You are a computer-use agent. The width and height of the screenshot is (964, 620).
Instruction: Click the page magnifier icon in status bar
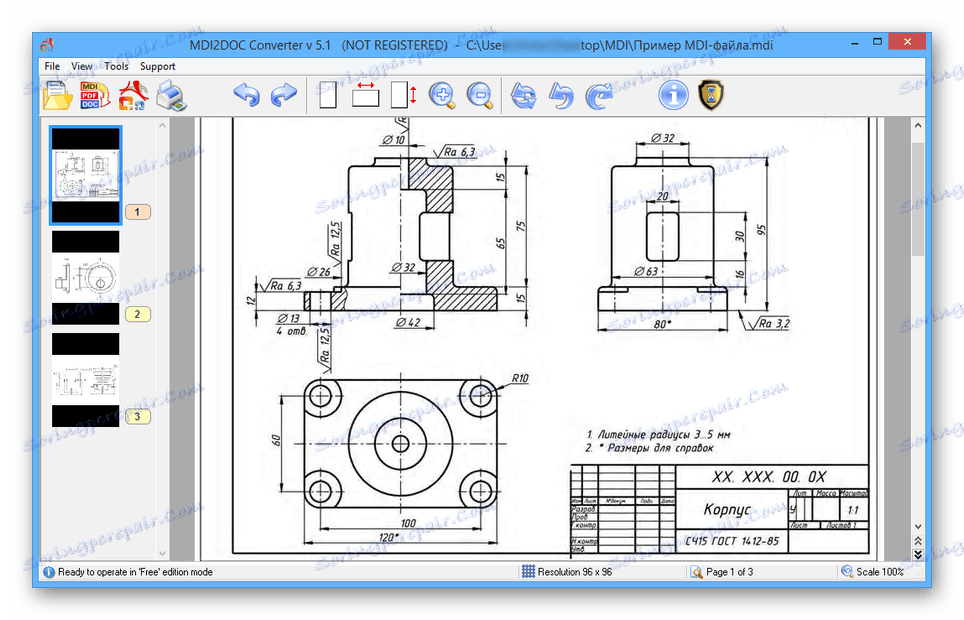click(697, 572)
